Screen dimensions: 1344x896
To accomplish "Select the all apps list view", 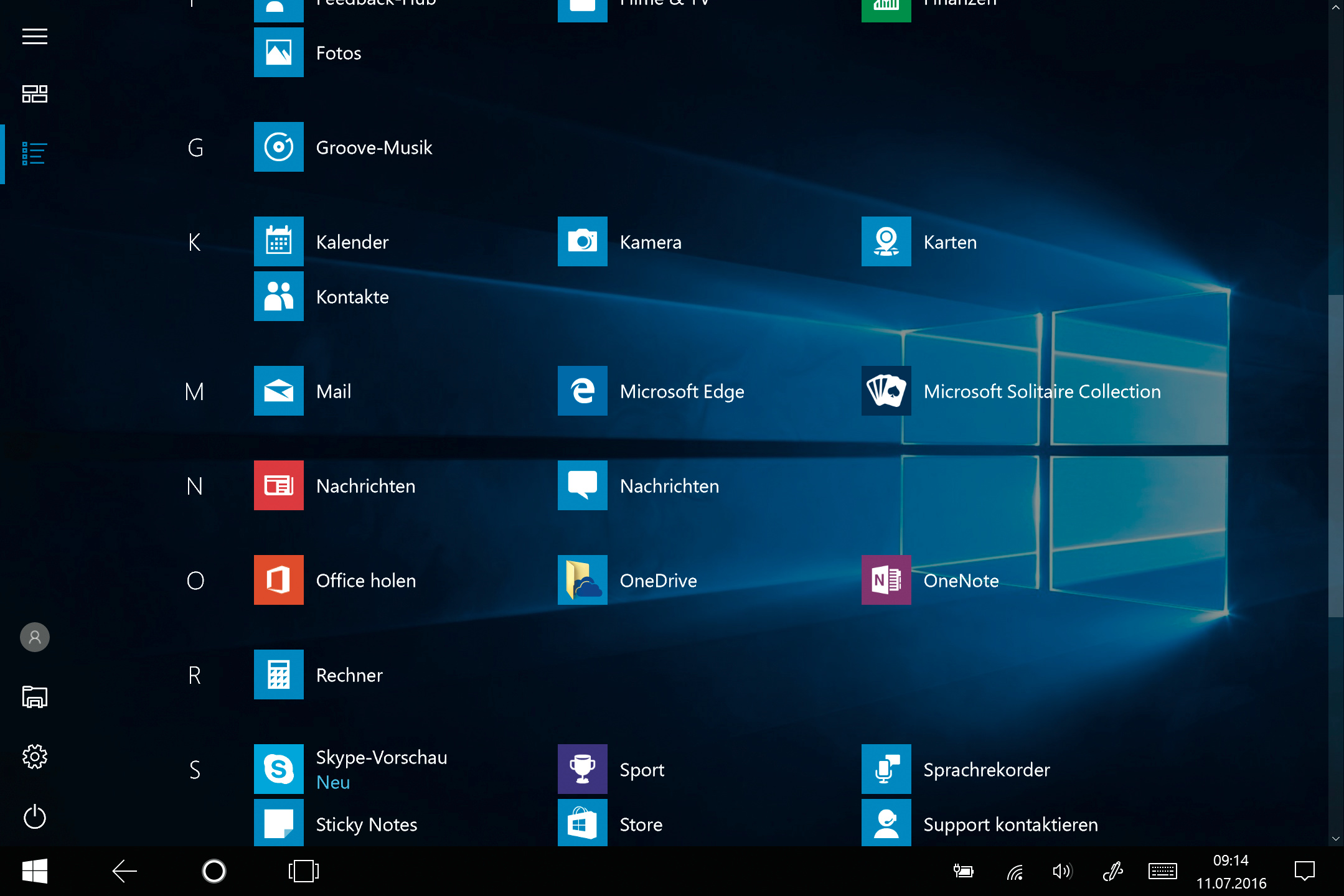I will tap(35, 154).
